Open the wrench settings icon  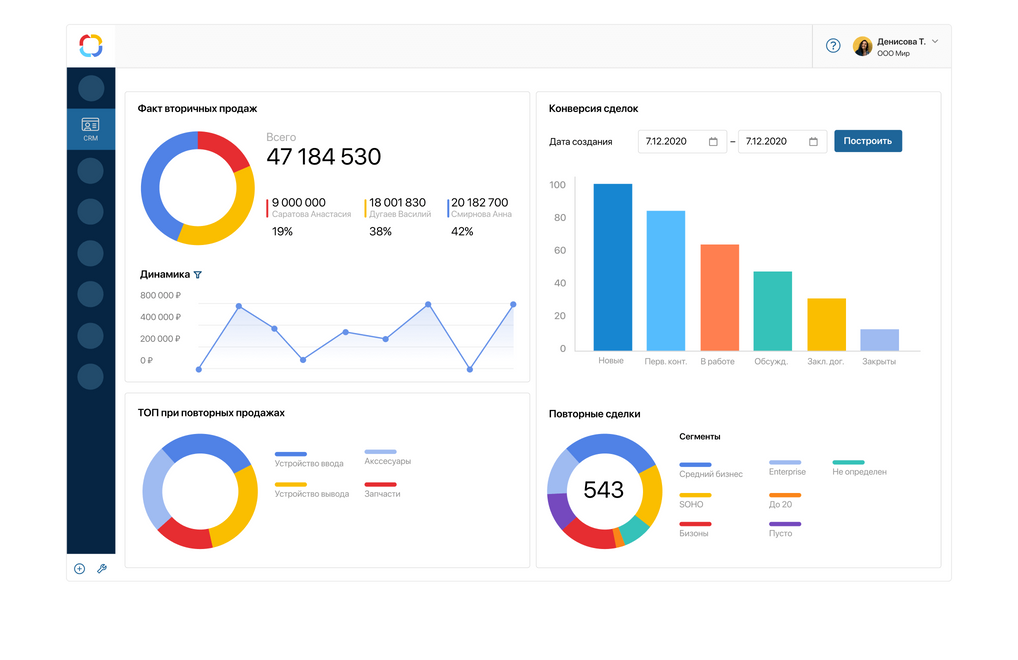[102, 569]
